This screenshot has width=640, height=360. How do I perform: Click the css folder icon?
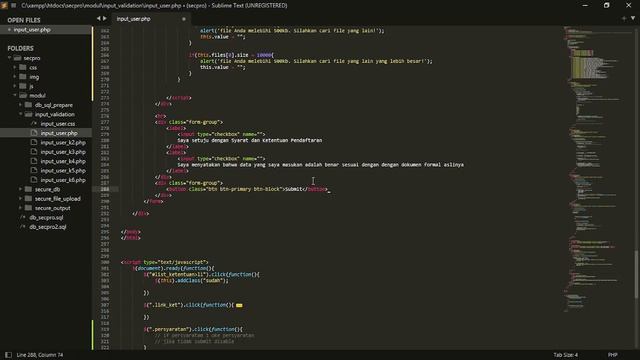click(23, 67)
